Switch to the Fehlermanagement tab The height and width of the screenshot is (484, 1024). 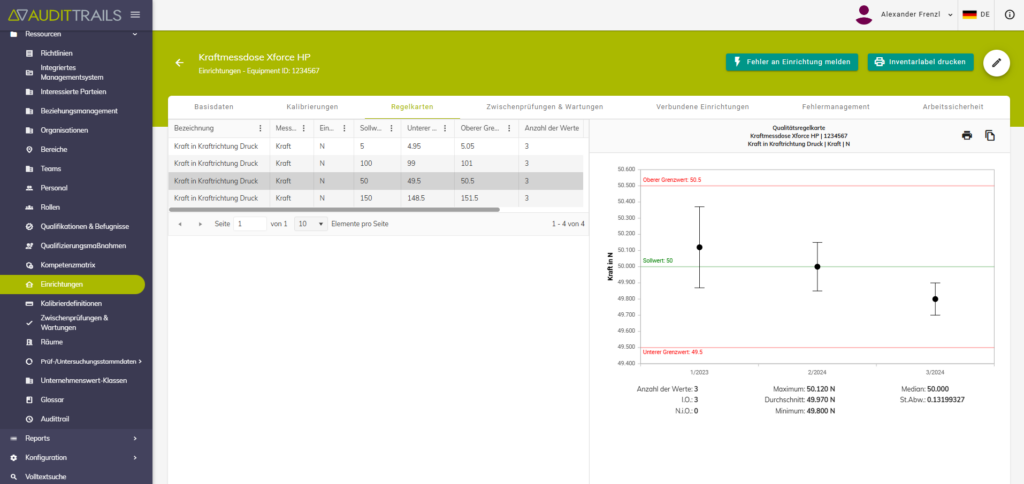click(x=835, y=106)
